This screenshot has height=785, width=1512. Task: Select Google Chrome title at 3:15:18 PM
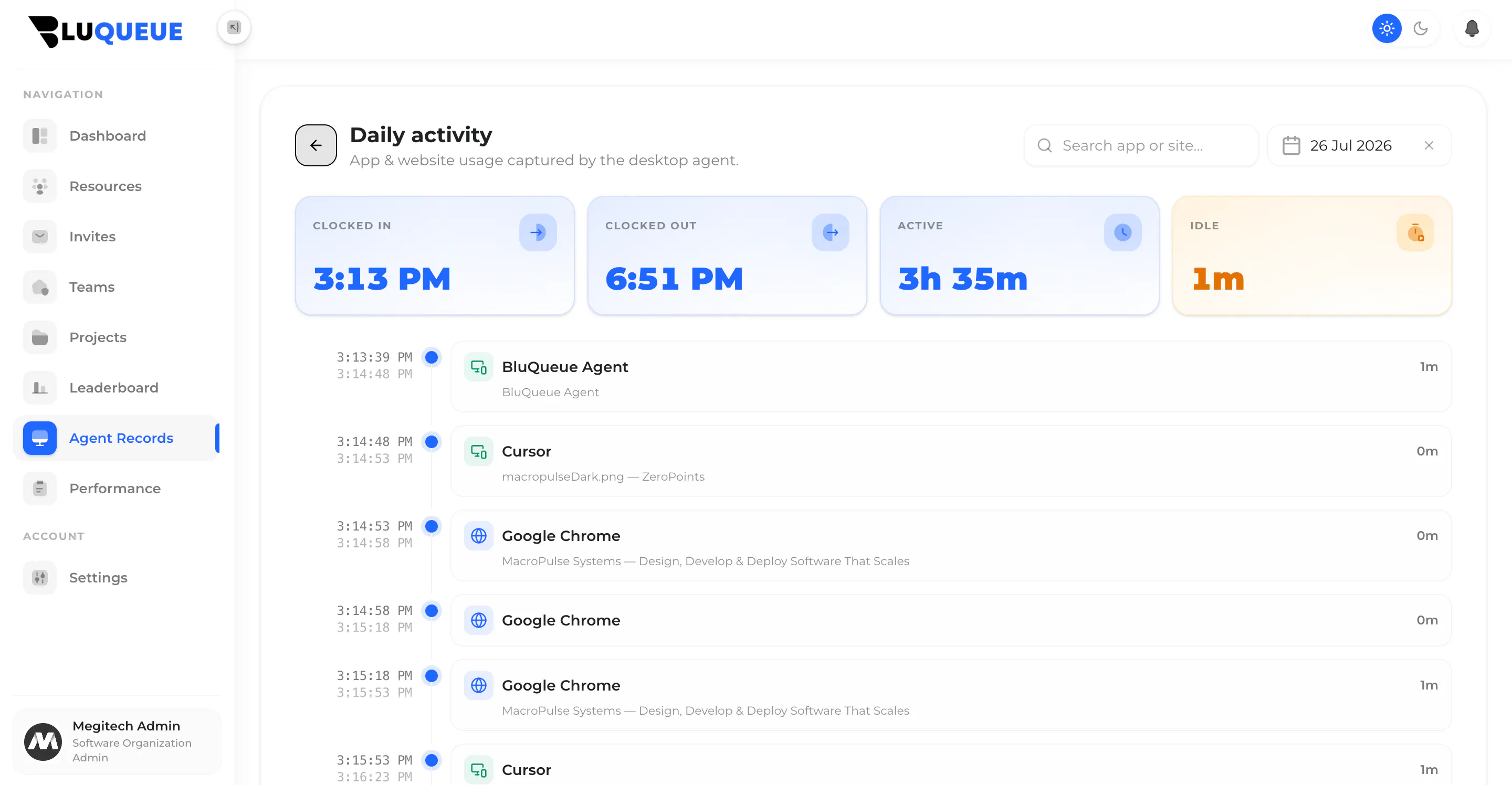(561, 686)
